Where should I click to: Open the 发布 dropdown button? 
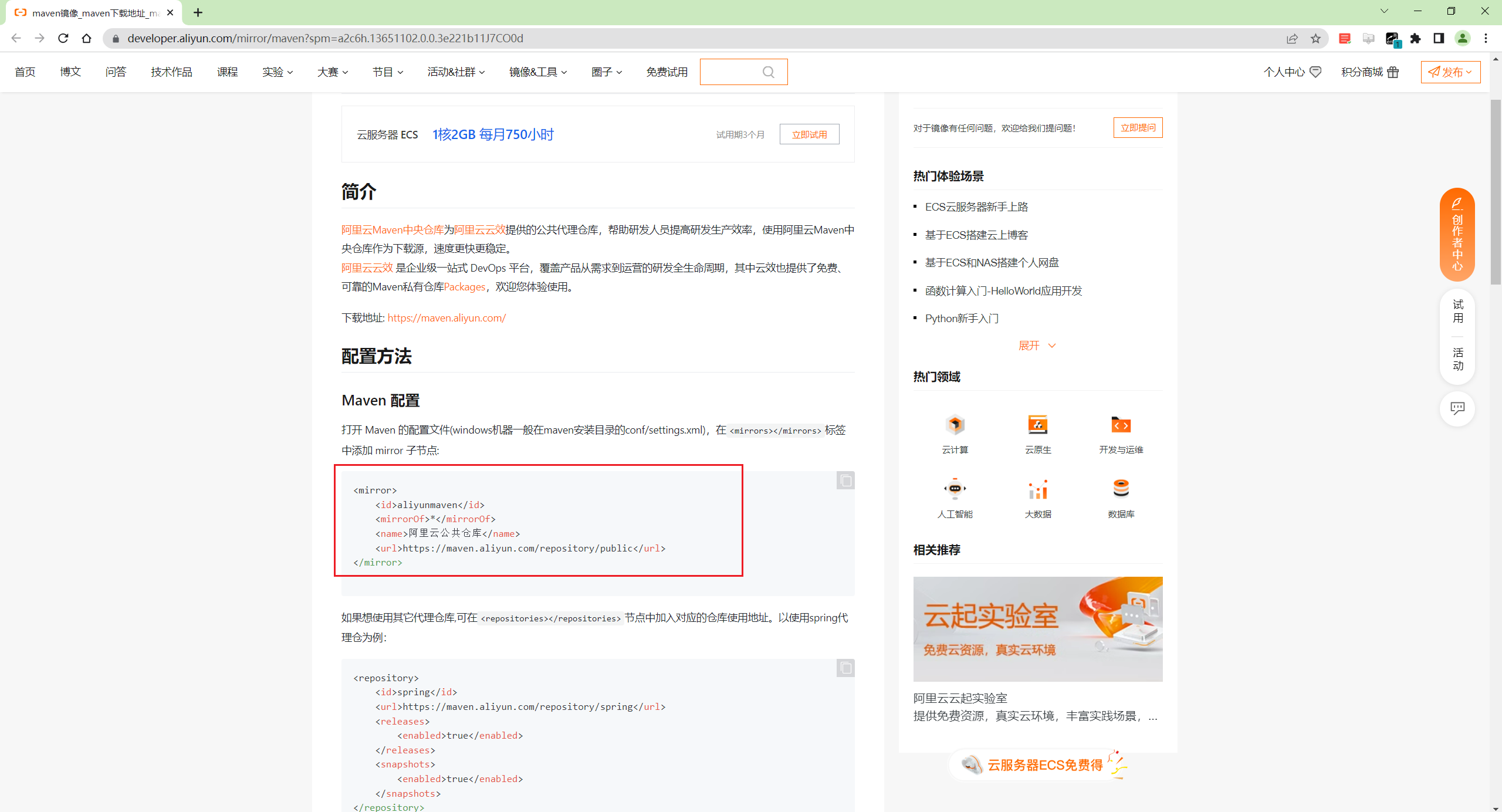(1450, 72)
